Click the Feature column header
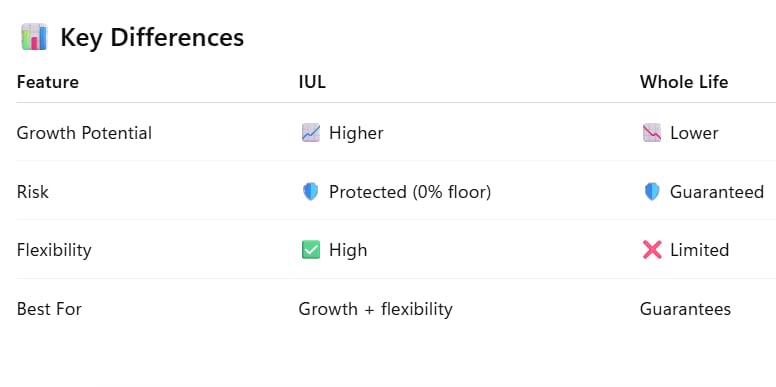Screen dimensions: 776x387 point(48,82)
